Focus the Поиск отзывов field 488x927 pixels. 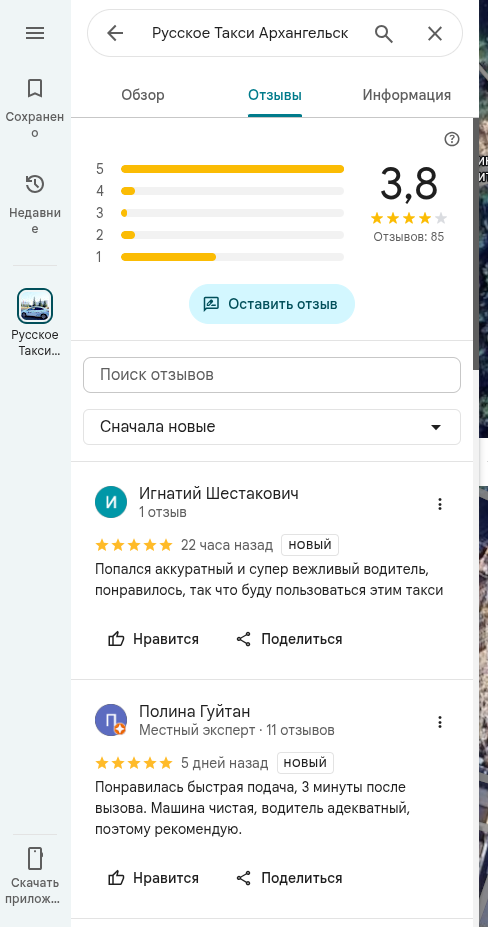click(272, 375)
